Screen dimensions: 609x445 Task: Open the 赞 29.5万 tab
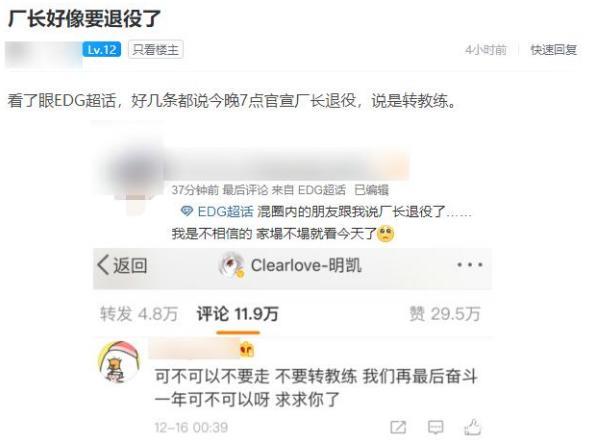[445, 314]
